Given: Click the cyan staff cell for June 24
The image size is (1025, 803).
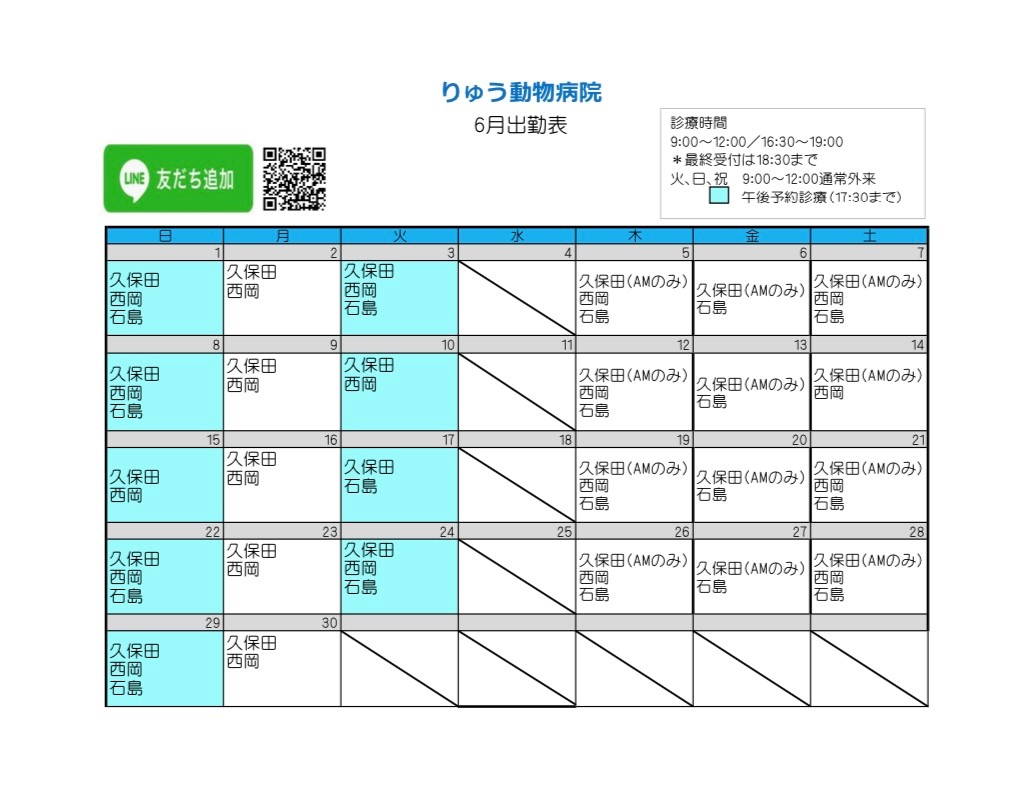Looking at the screenshot, I should (x=399, y=576).
